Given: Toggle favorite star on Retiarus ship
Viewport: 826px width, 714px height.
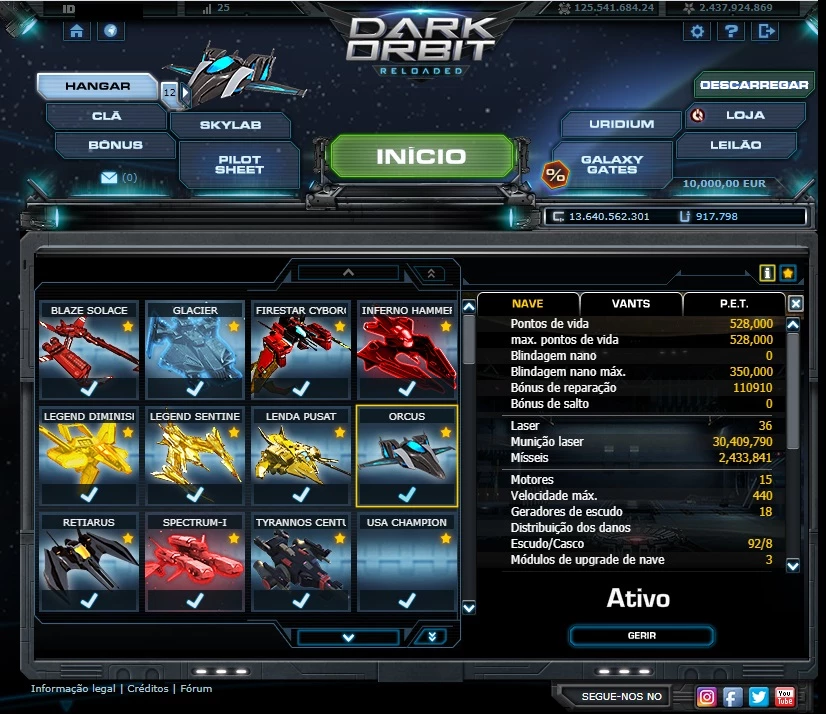Looking at the screenshot, I should click(x=128, y=539).
